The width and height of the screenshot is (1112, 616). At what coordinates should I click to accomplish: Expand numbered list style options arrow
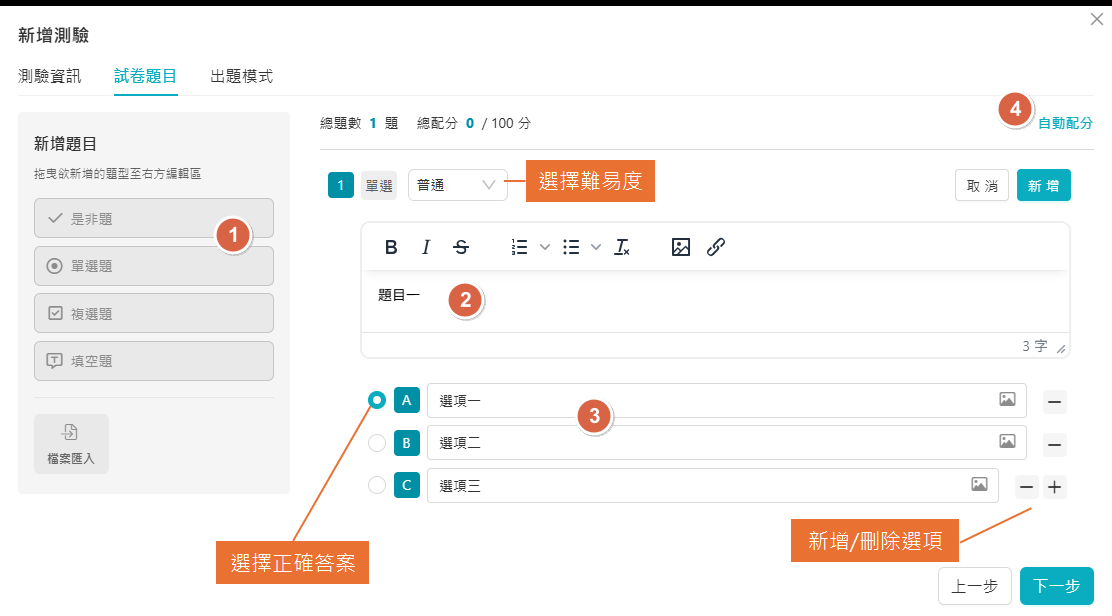(x=545, y=247)
